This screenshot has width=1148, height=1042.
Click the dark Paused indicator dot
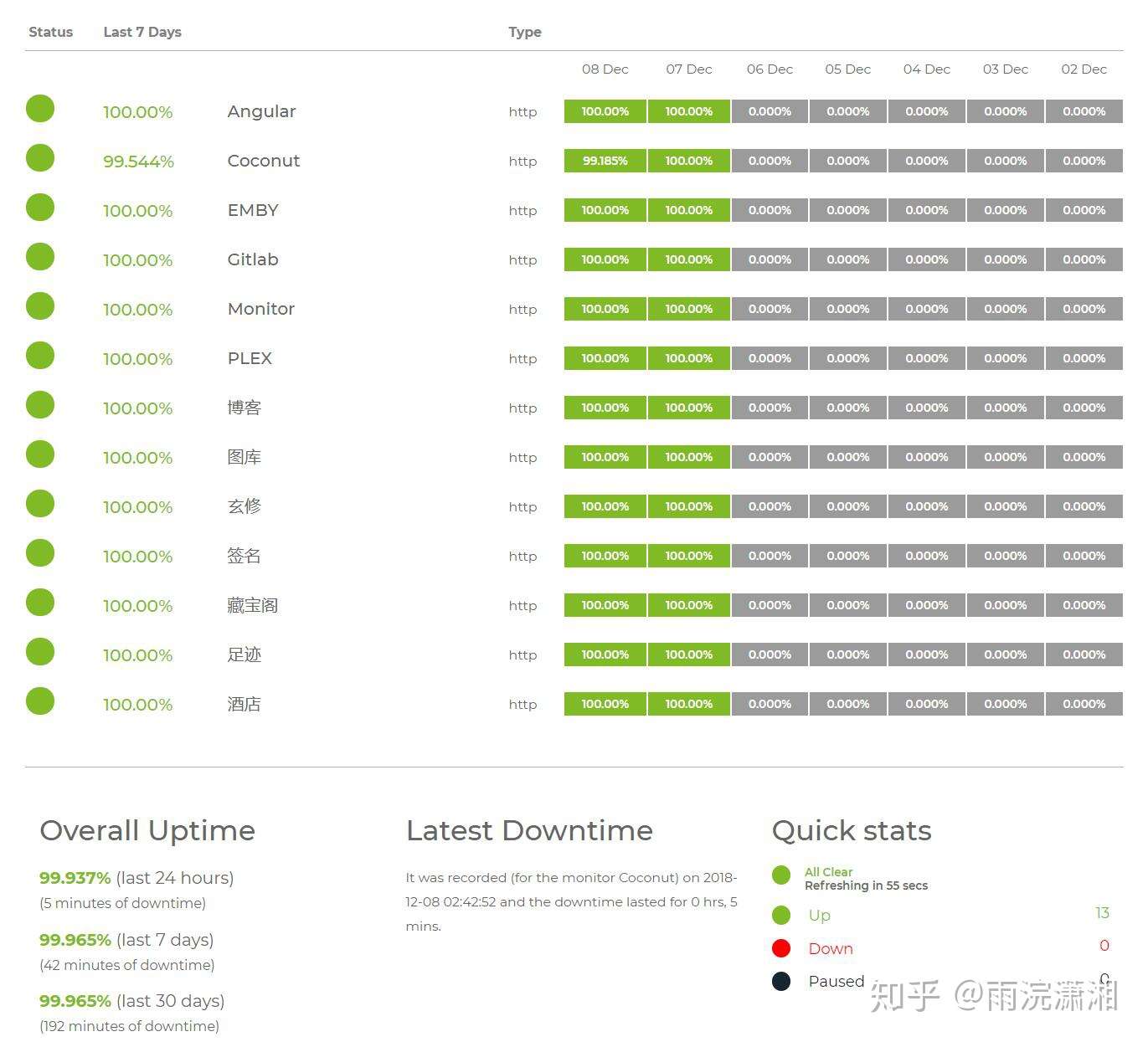[x=781, y=982]
